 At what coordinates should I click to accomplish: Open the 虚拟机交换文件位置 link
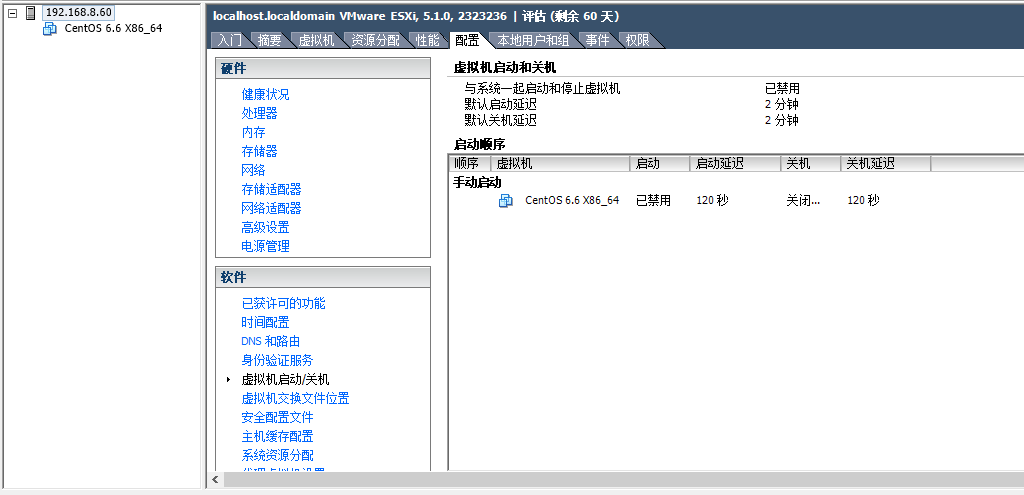coord(295,398)
